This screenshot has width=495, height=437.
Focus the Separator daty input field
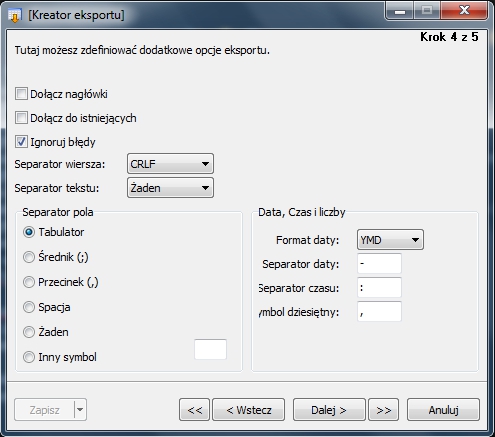click(x=379, y=264)
